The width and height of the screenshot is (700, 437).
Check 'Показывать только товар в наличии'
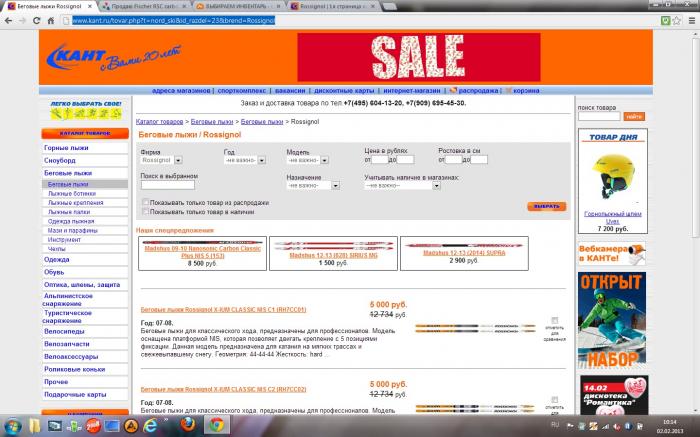(x=145, y=212)
